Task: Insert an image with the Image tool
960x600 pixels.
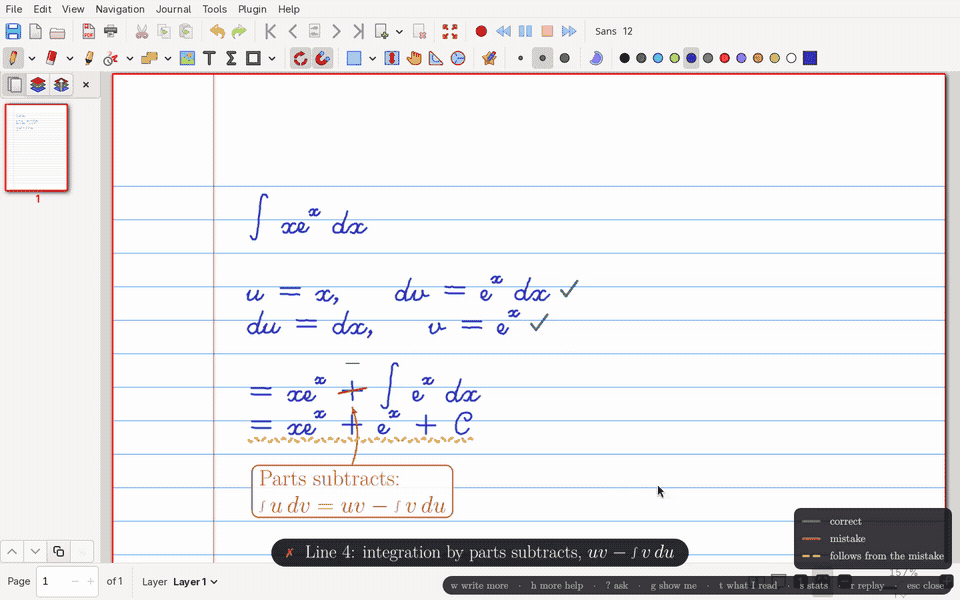Action: click(187, 58)
